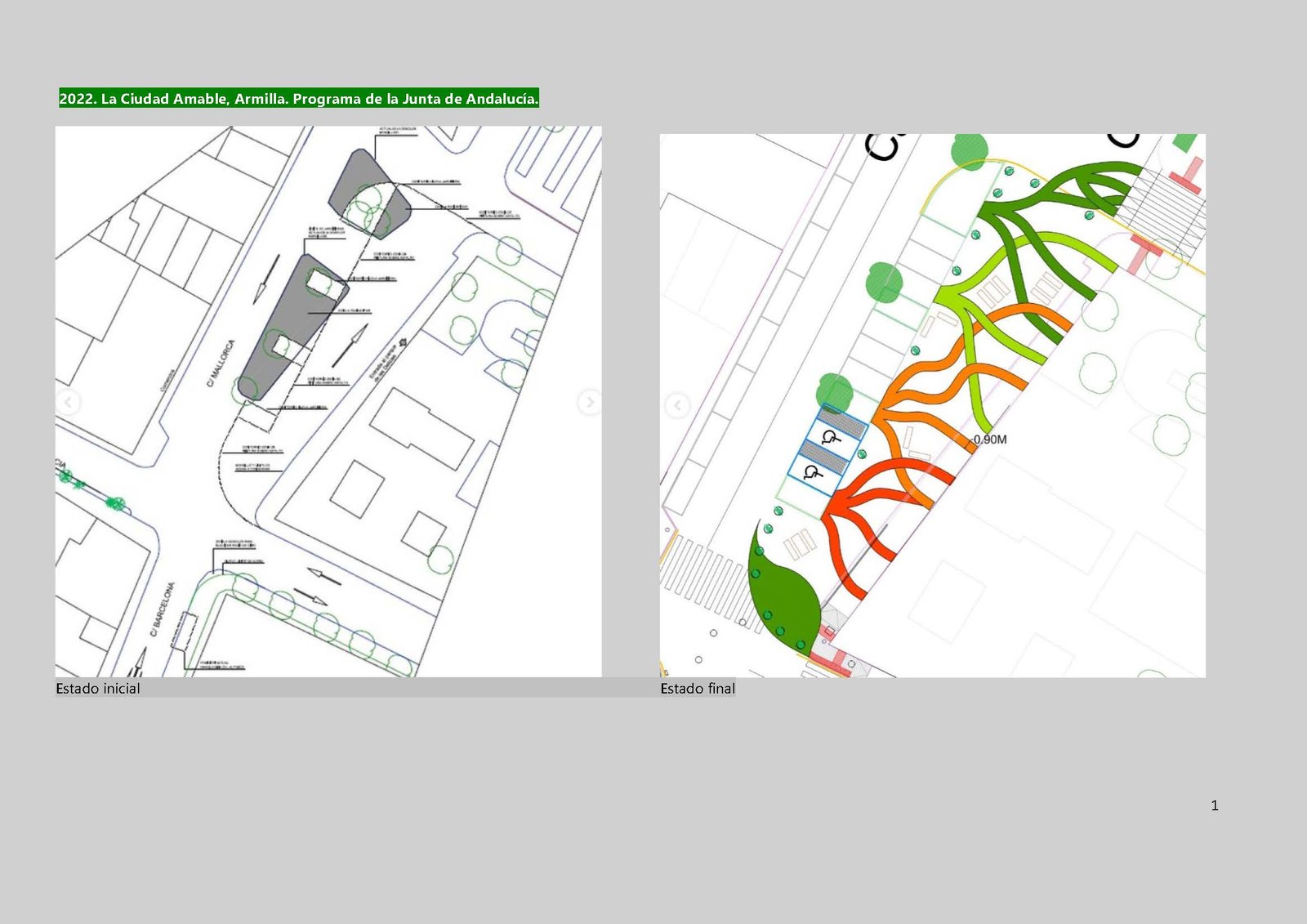Click the 'C/ BARCELONA' street label
The height and width of the screenshot is (924, 1307).
coord(162,609)
